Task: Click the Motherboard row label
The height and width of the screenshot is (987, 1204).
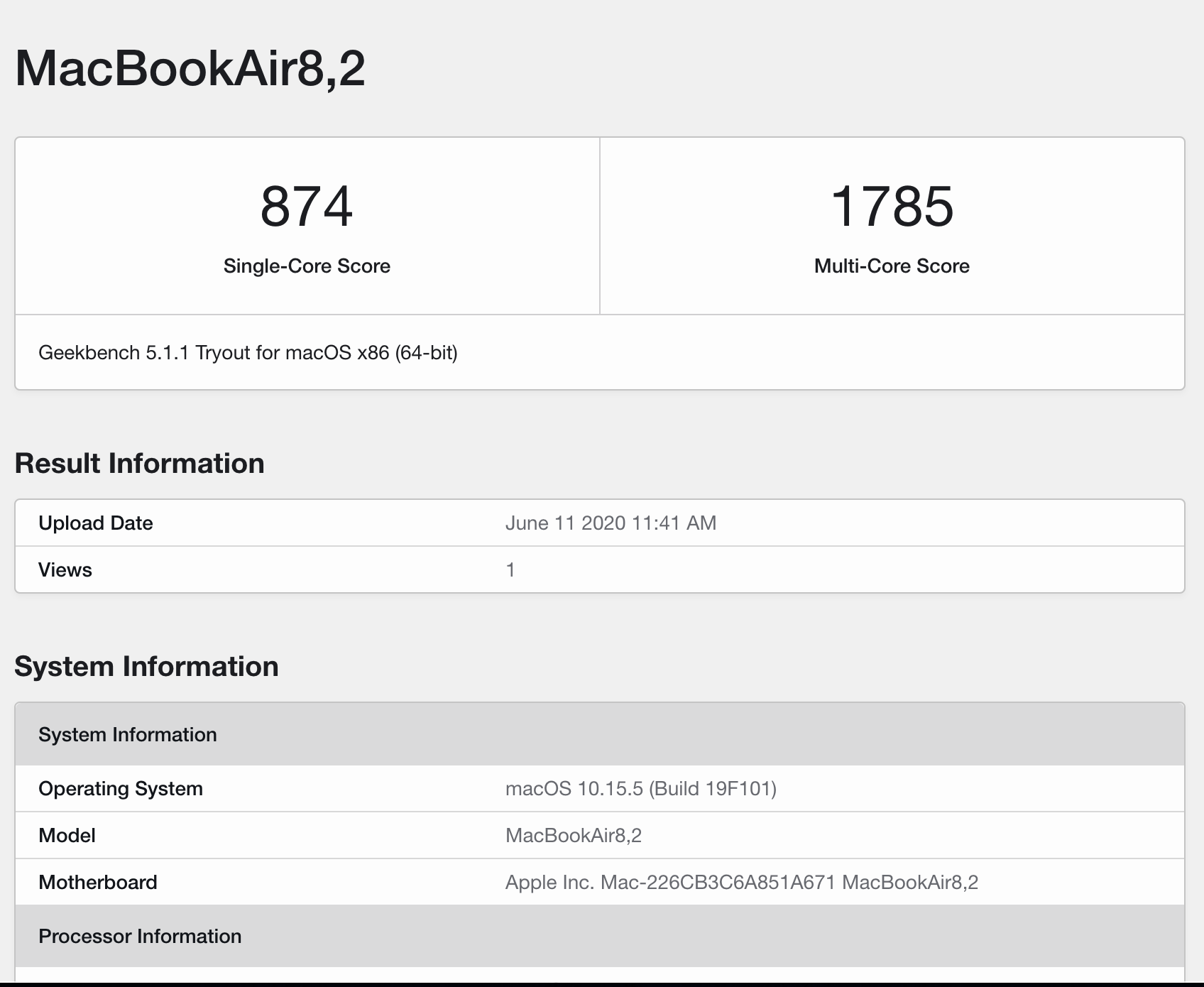Action: coord(98,883)
